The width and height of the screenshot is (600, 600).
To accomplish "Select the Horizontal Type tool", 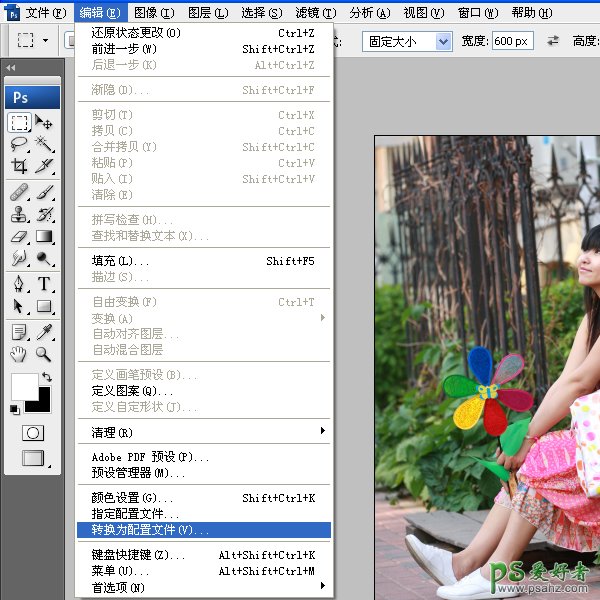I will coord(44,284).
